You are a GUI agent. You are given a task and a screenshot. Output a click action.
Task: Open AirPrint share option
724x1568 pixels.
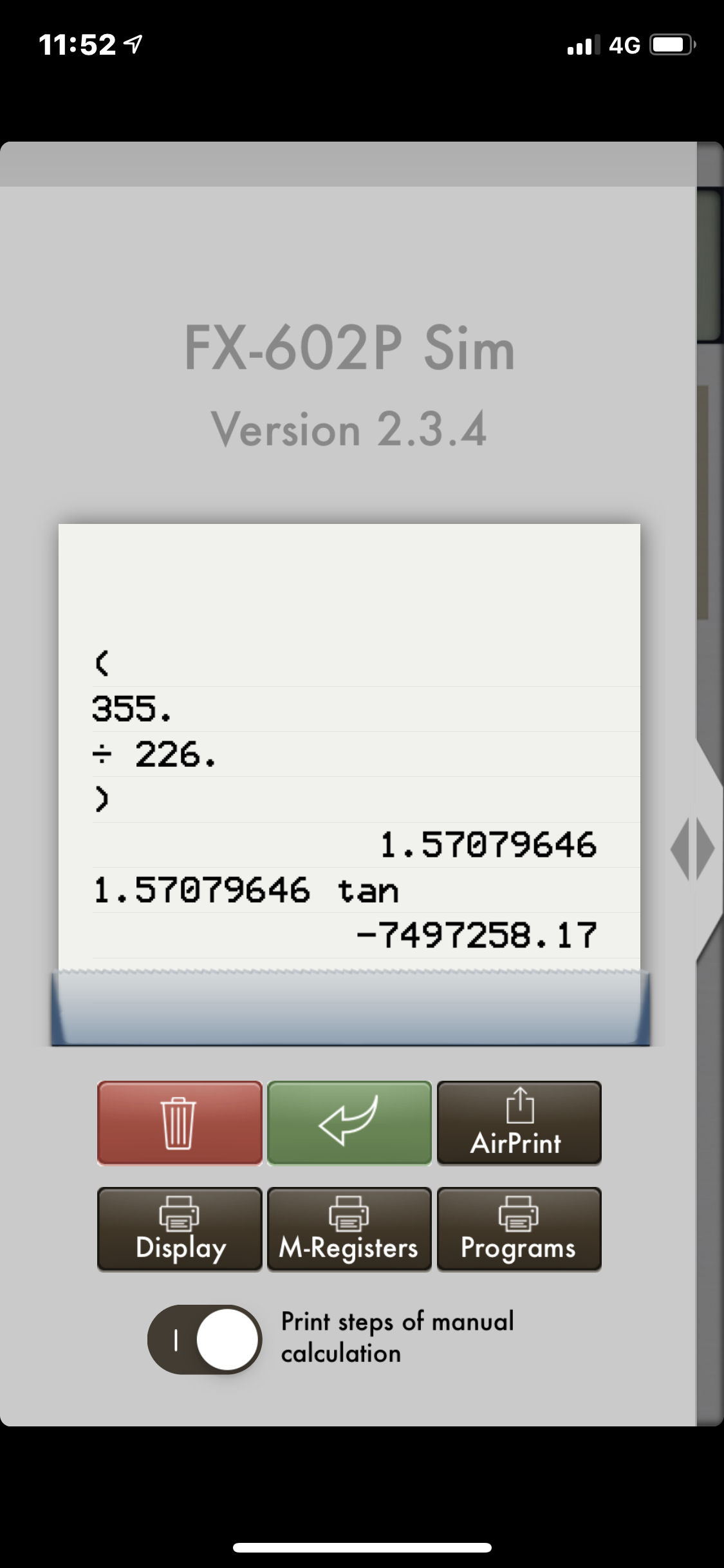519,1123
